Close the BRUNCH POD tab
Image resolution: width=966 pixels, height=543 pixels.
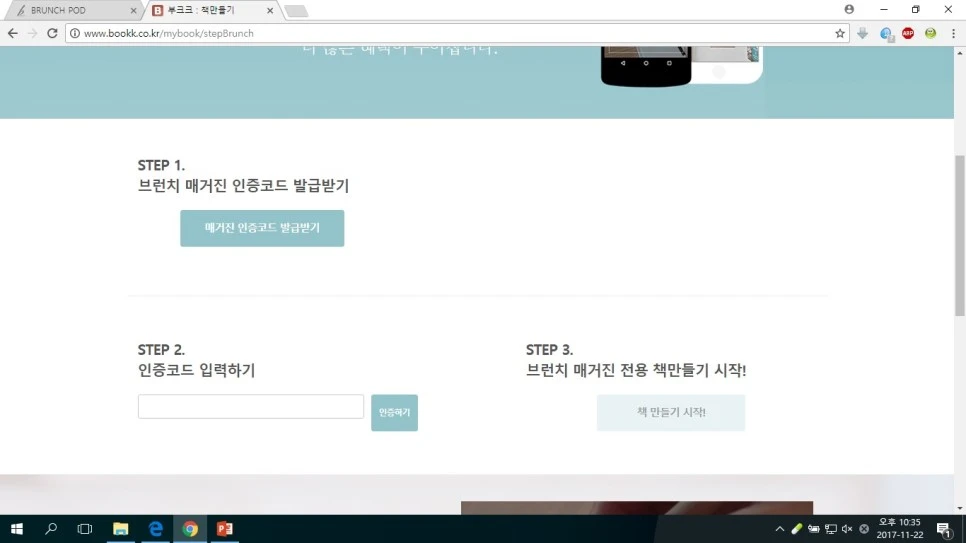point(133,10)
